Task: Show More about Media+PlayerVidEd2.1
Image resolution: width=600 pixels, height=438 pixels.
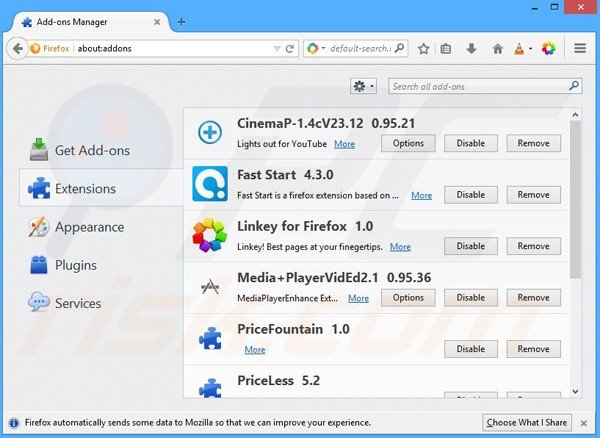Action: pos(358,298)
